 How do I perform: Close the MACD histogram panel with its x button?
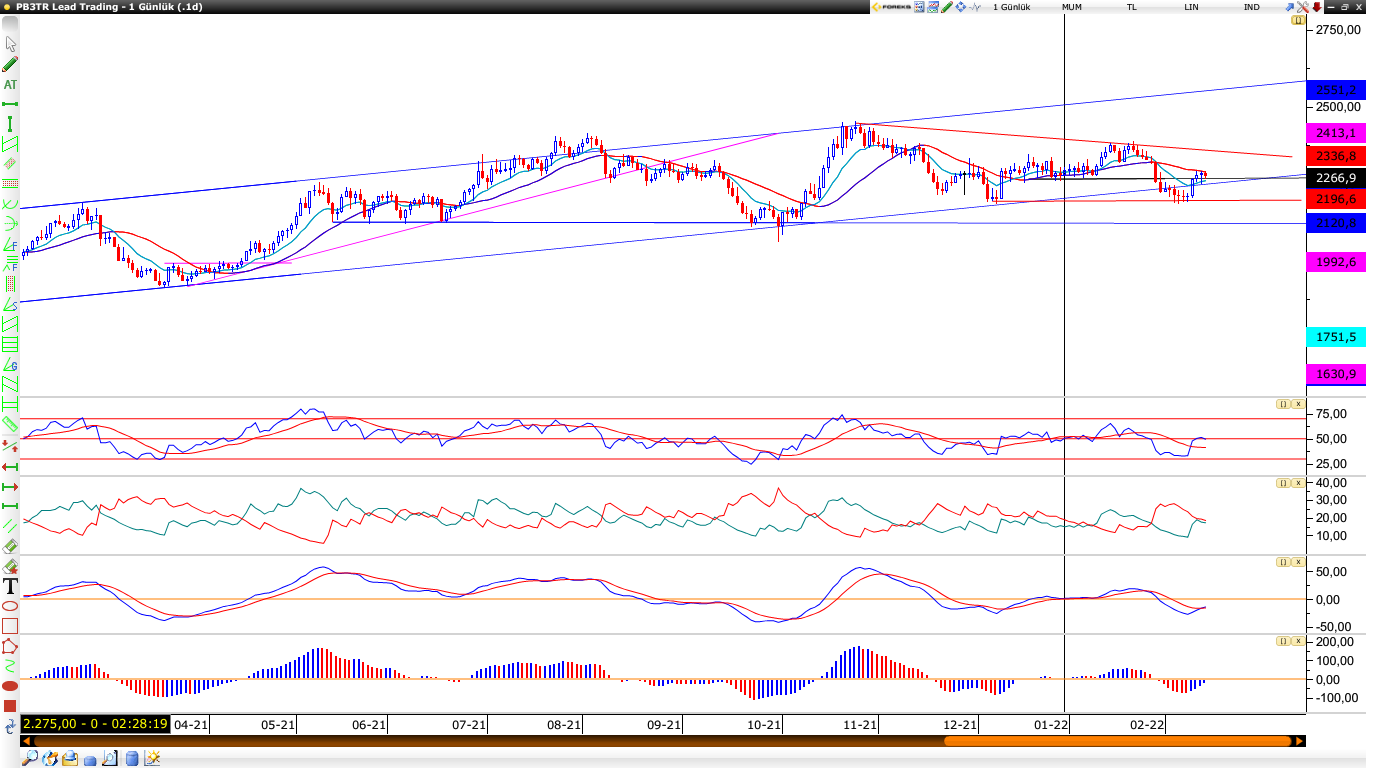tap(1298, 641)
